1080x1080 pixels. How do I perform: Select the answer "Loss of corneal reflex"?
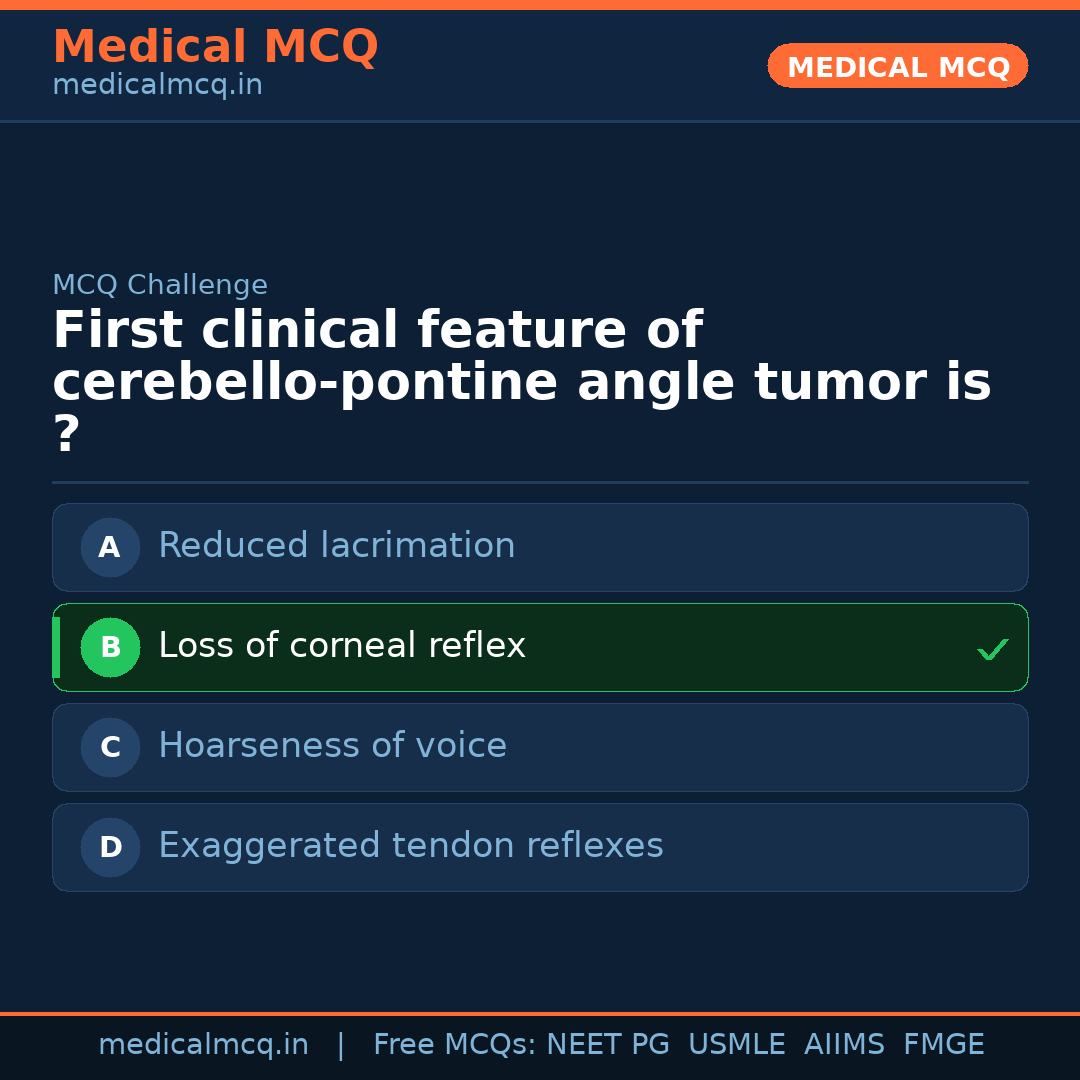coord(342,646)
